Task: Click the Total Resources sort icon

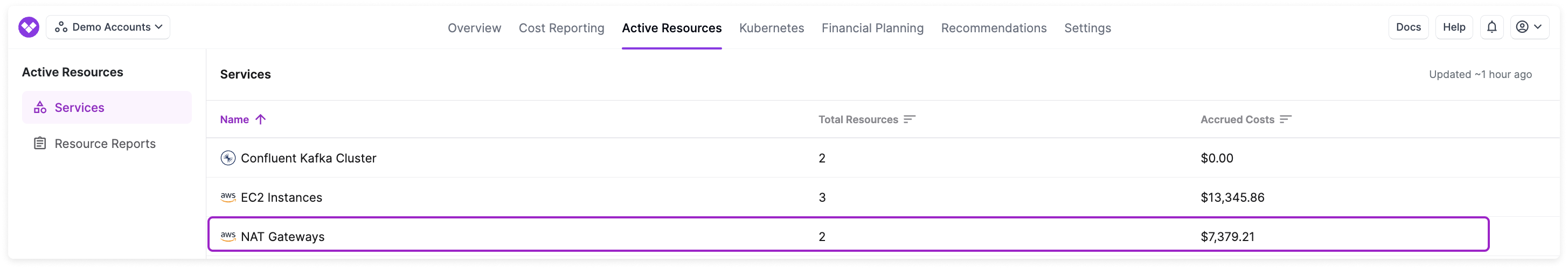Action: 910,119
